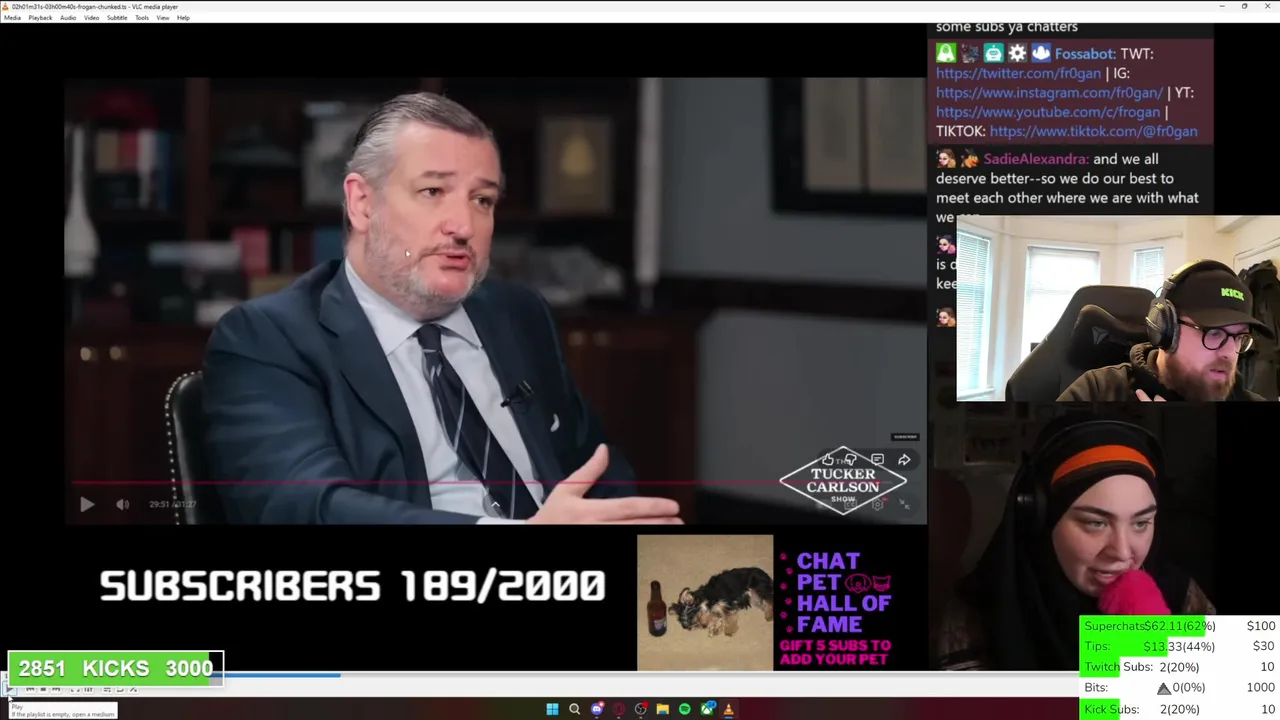Open OBS Studio from the taskbar

641,709
